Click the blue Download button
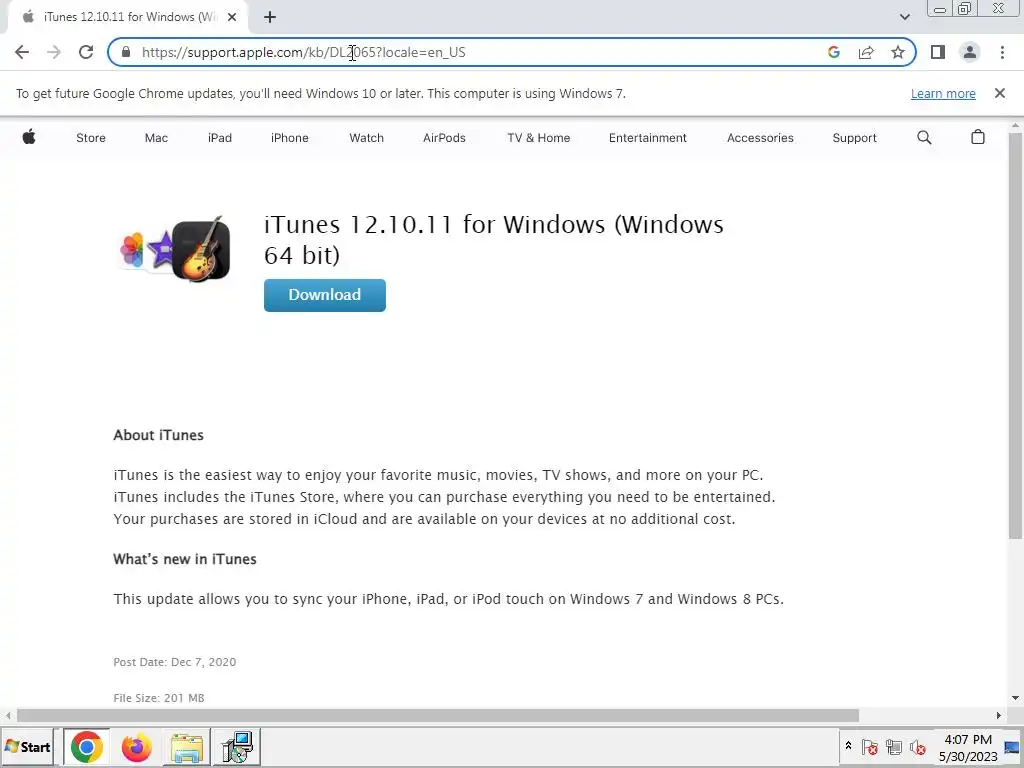 [x=325, y=295]
